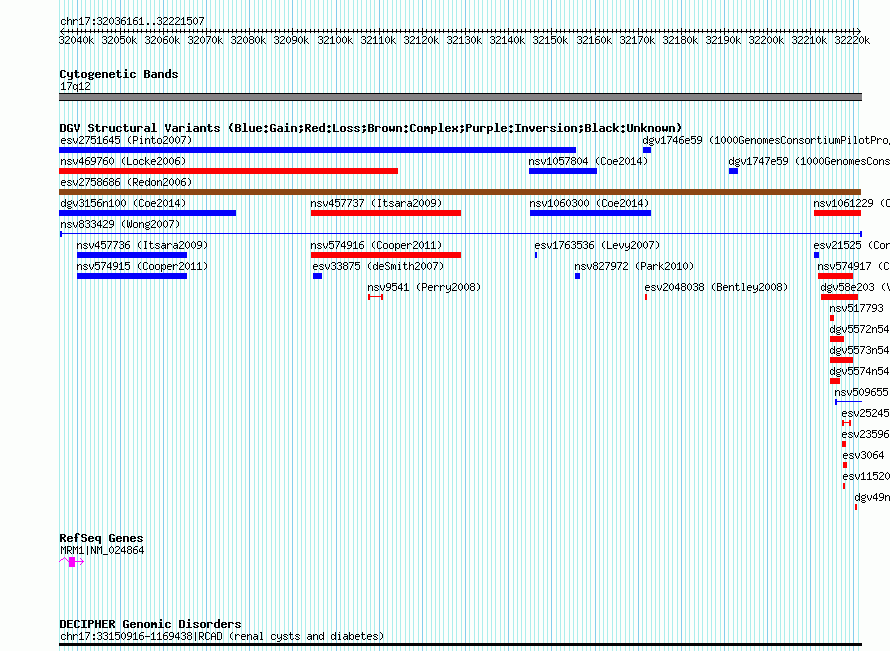
Task: Click the 17q12 band label
Action: coord(75,86)
